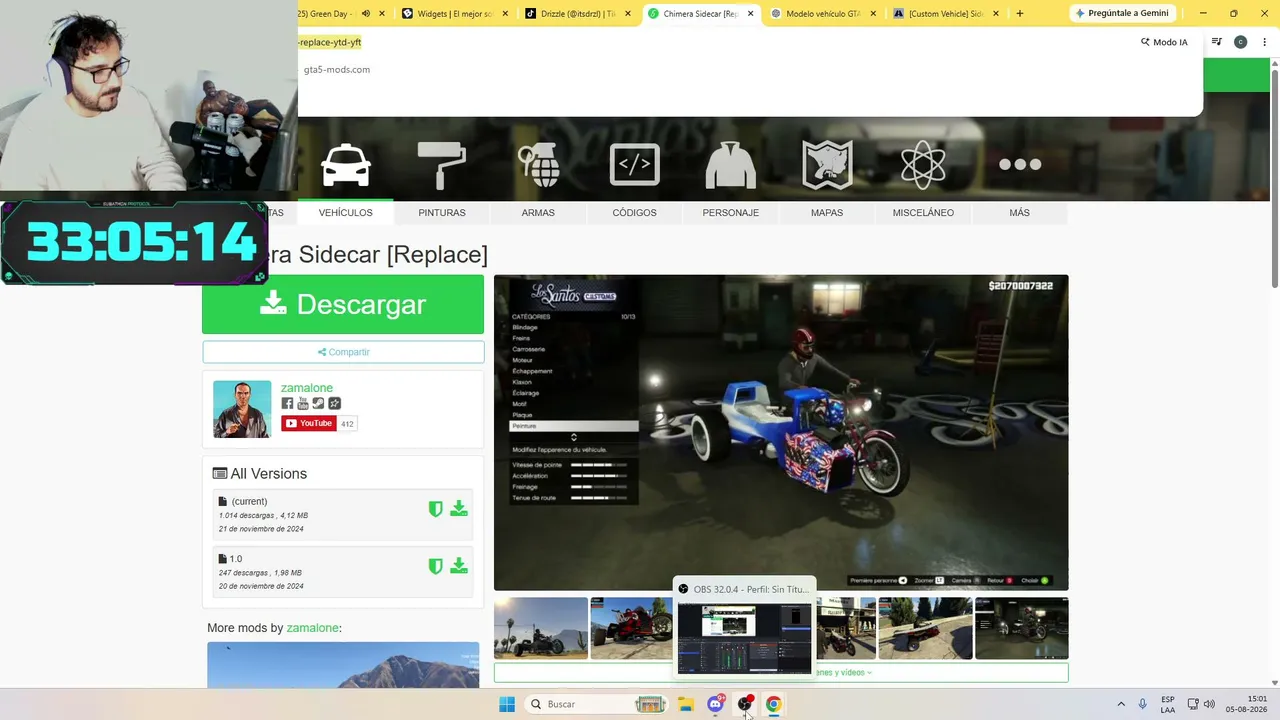Open the hoodie Personaje category icon
This screenshot has height=720, width=1280.
pos(730,165)
